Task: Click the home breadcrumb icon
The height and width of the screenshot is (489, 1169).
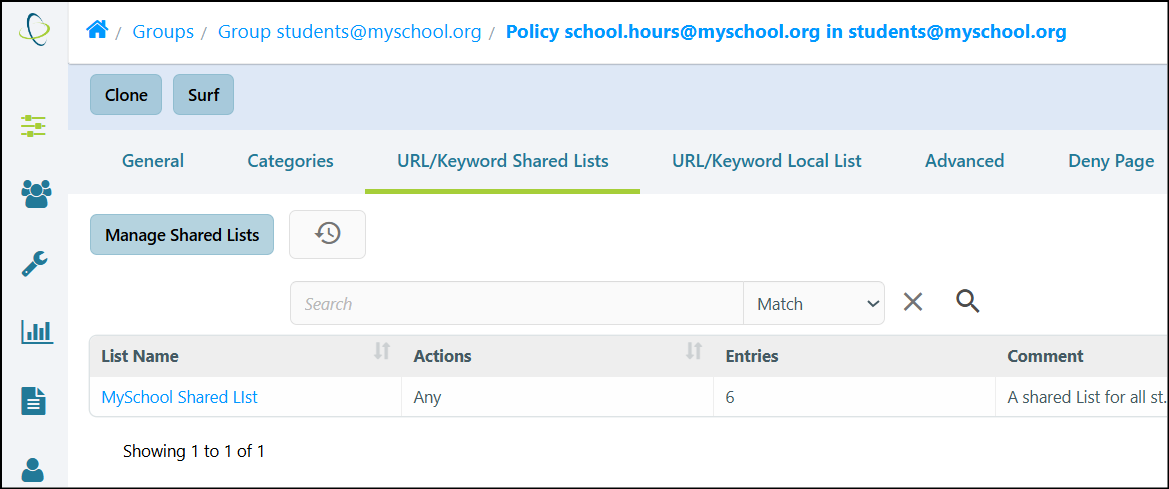Action: pyautogui.click(x=97, y=31)
